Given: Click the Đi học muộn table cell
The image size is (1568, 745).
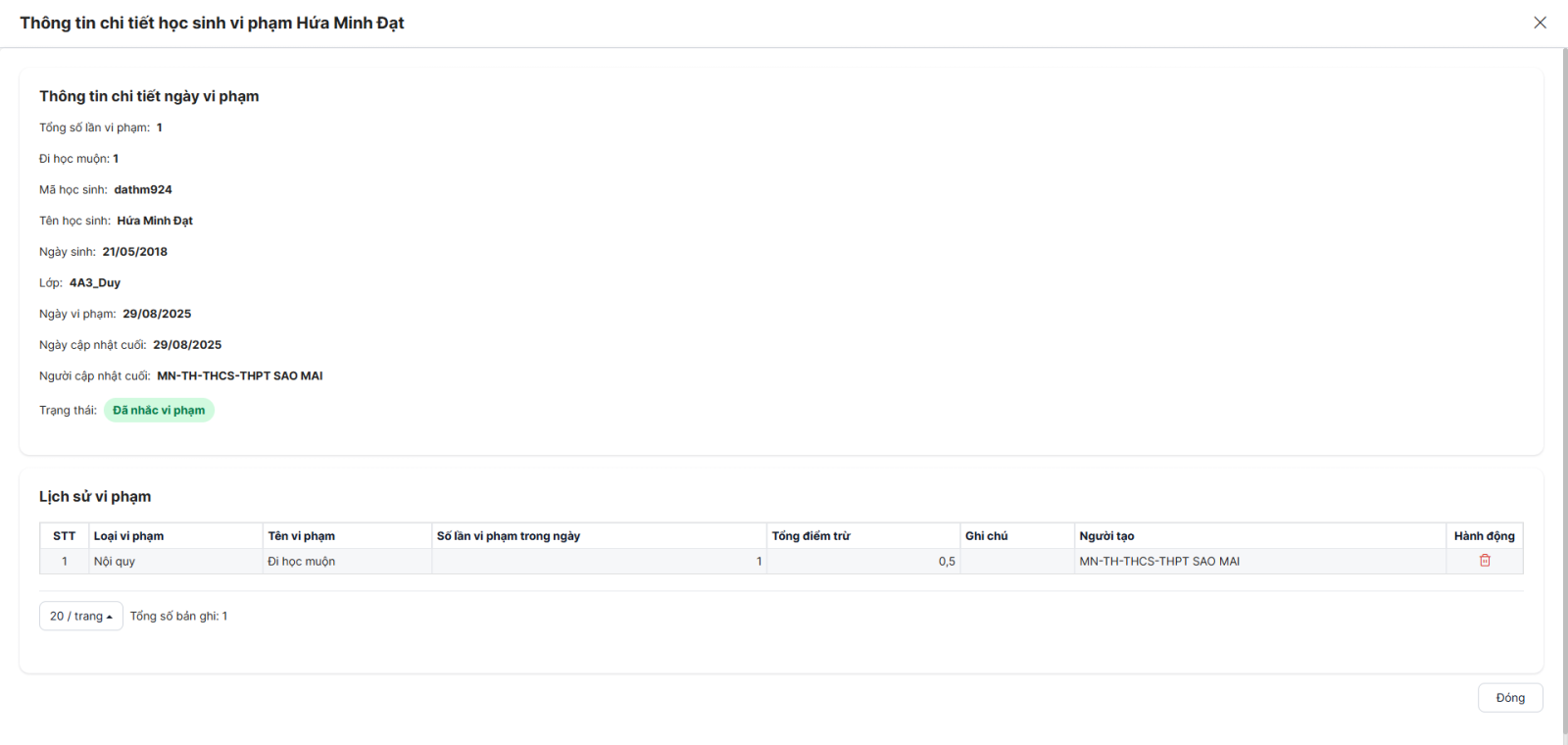Looking at the screenshot, I should pyautogui.click(x=302, y=562).
